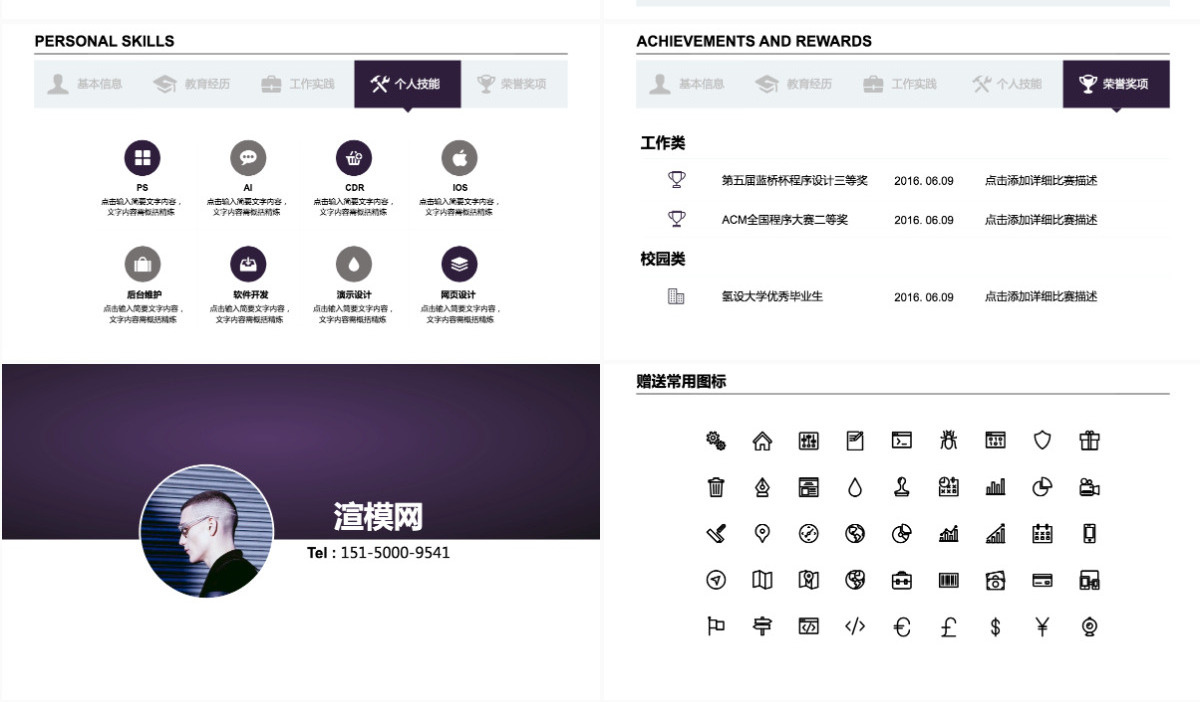Select the AI skill chat bubble icon
Viewport: 1200px width, 702px height.
[x=248, y=158]
